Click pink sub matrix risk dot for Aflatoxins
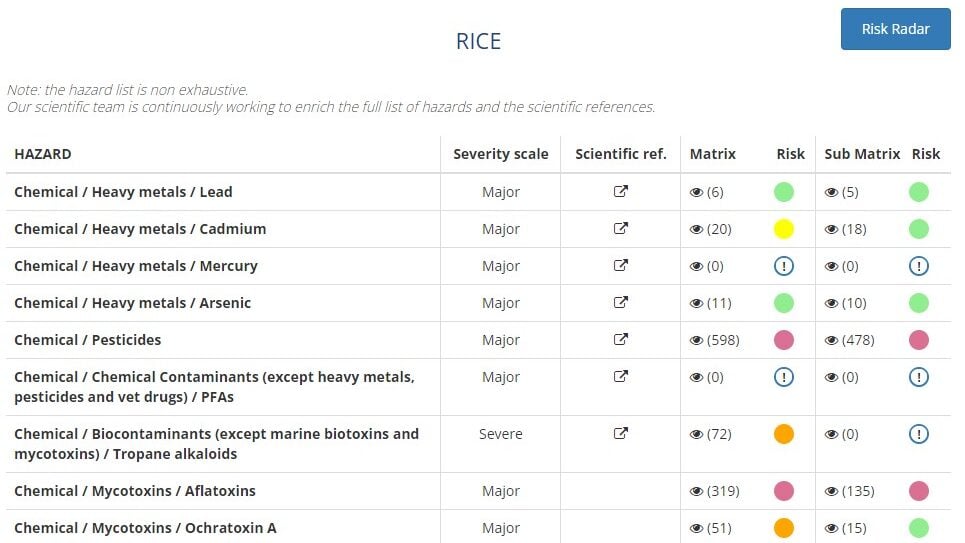The height and width of the screenshot is (543, 965). tap(918, 491)
